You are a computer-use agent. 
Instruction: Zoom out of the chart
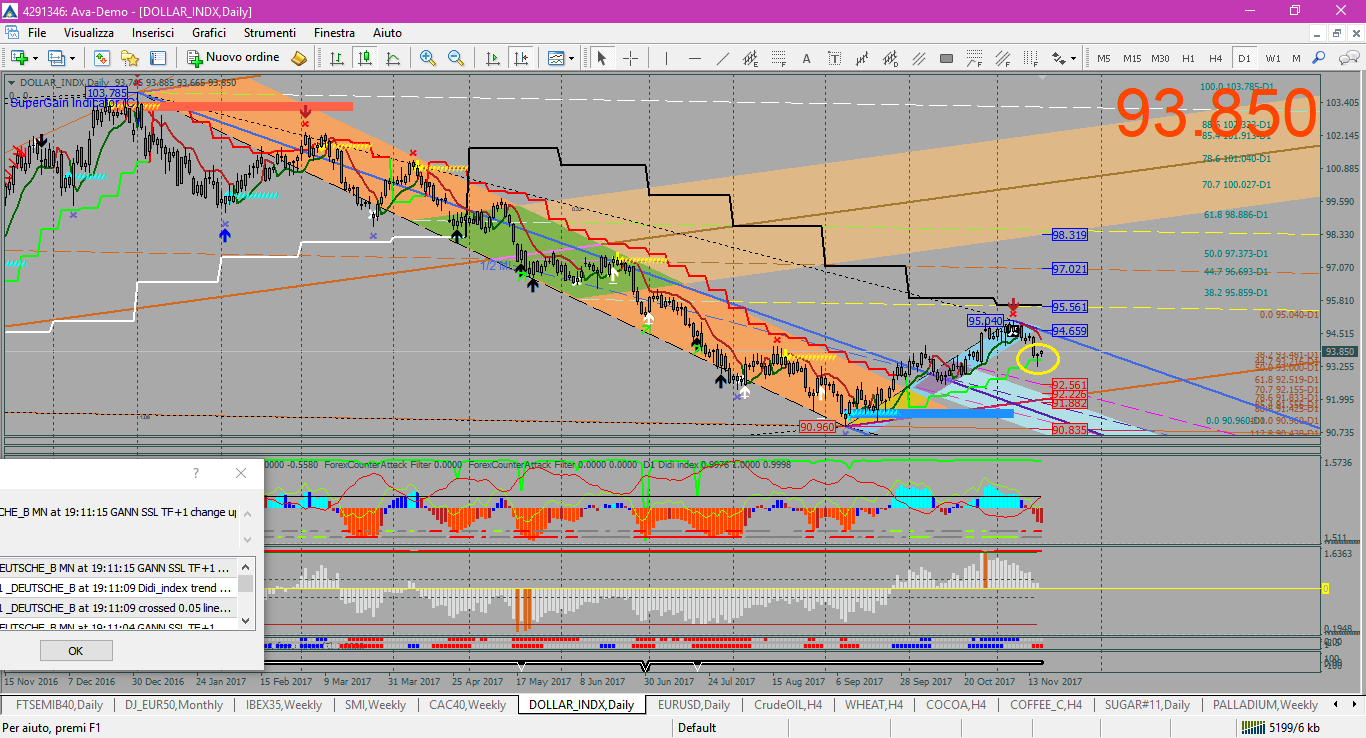pos(456,58)
